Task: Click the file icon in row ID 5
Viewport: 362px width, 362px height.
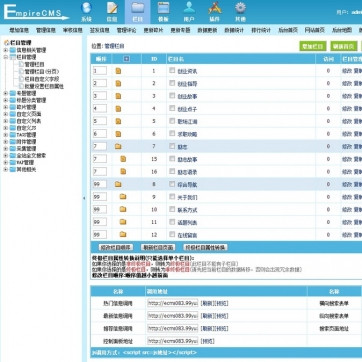Action: click(118, 121)
